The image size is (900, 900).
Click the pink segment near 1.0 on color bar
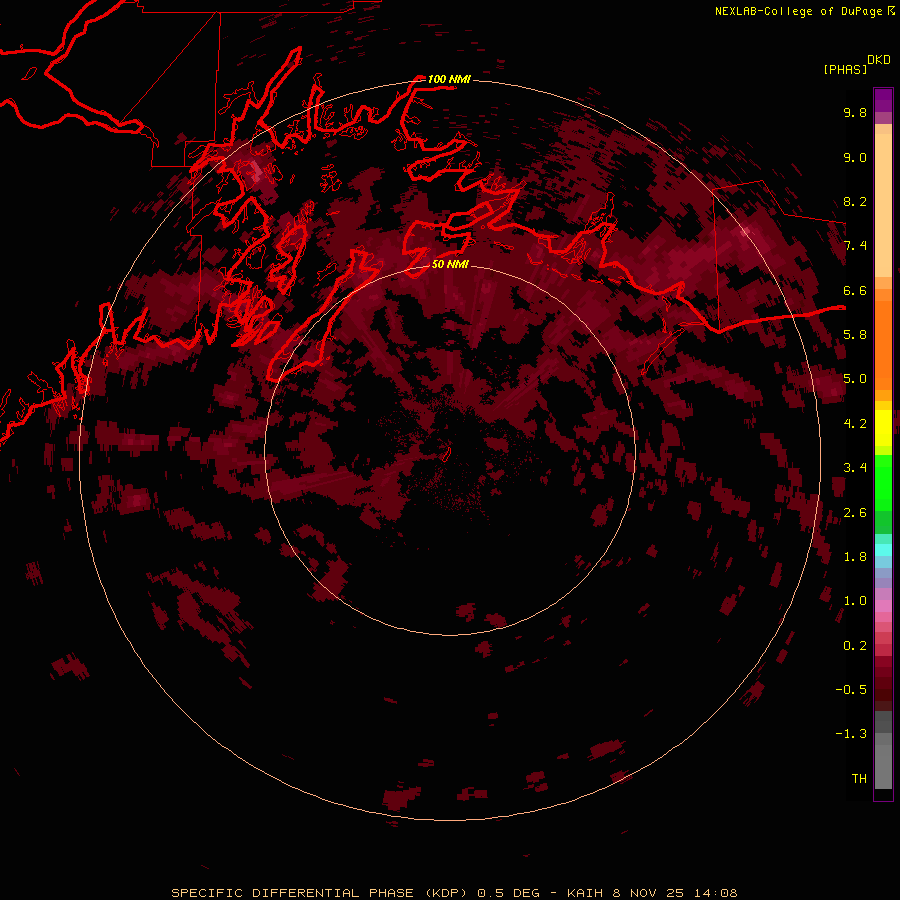pyautogui.click(x=883, y=606)
